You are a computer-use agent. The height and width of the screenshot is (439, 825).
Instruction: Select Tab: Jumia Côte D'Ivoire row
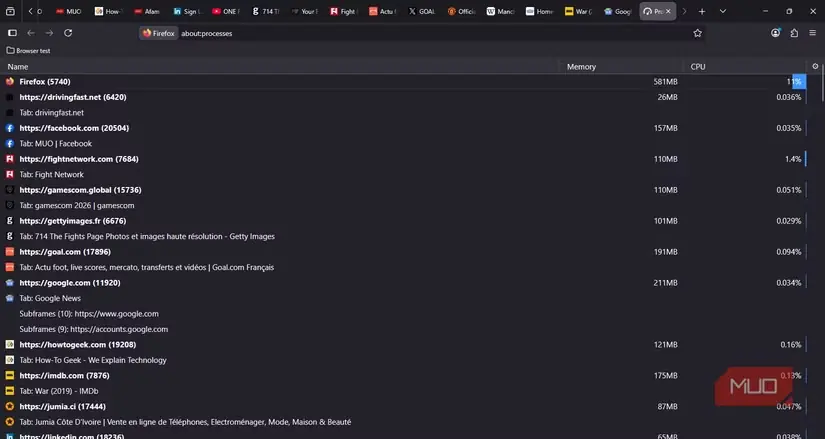tap(405, 422)
